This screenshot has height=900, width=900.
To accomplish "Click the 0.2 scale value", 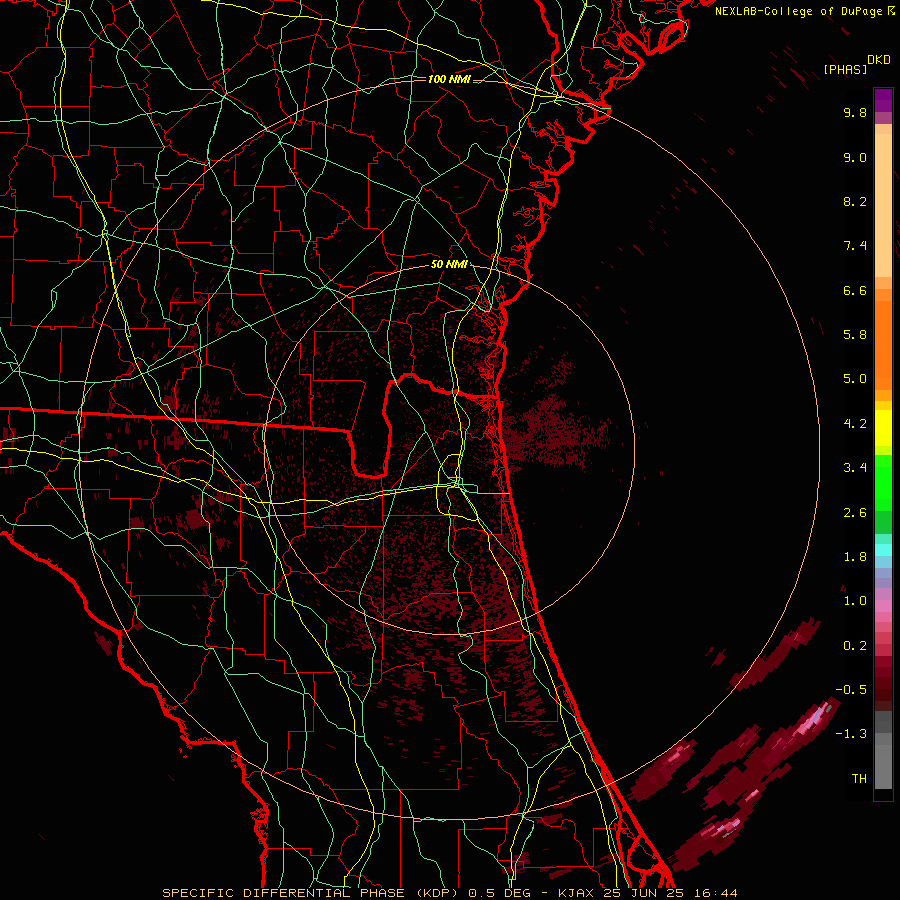I will click(x=855, y=646).
